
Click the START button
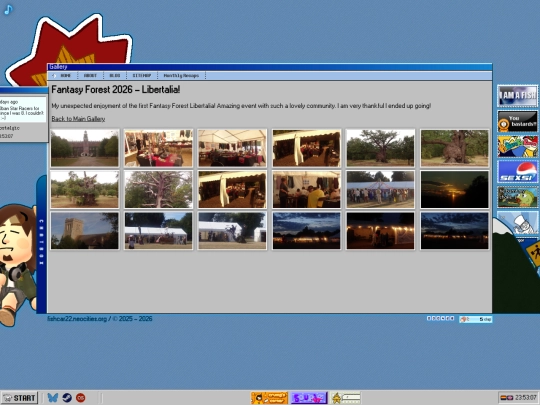(19, 398)
